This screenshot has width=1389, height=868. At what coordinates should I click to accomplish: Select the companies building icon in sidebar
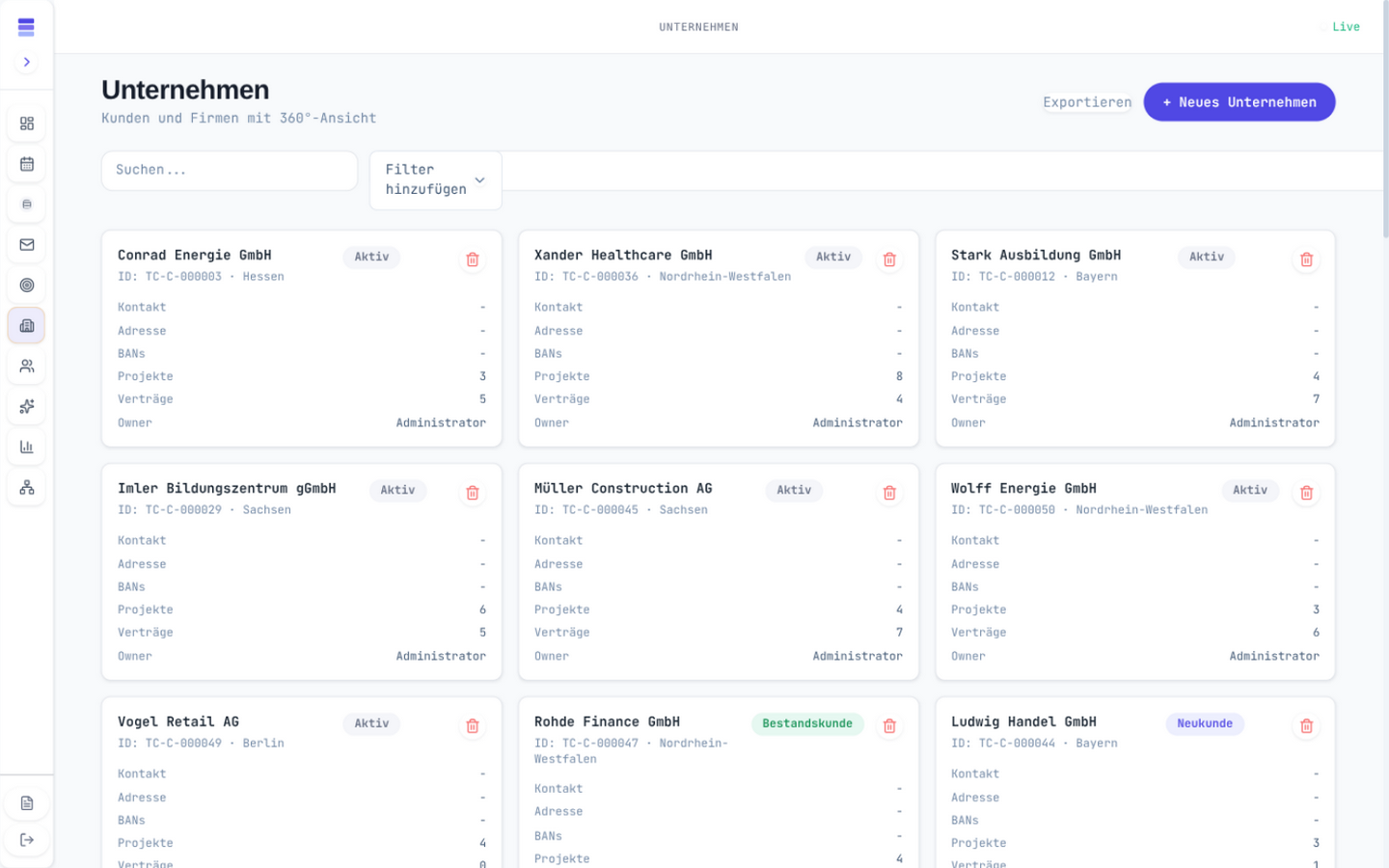[x=27, y=326]
